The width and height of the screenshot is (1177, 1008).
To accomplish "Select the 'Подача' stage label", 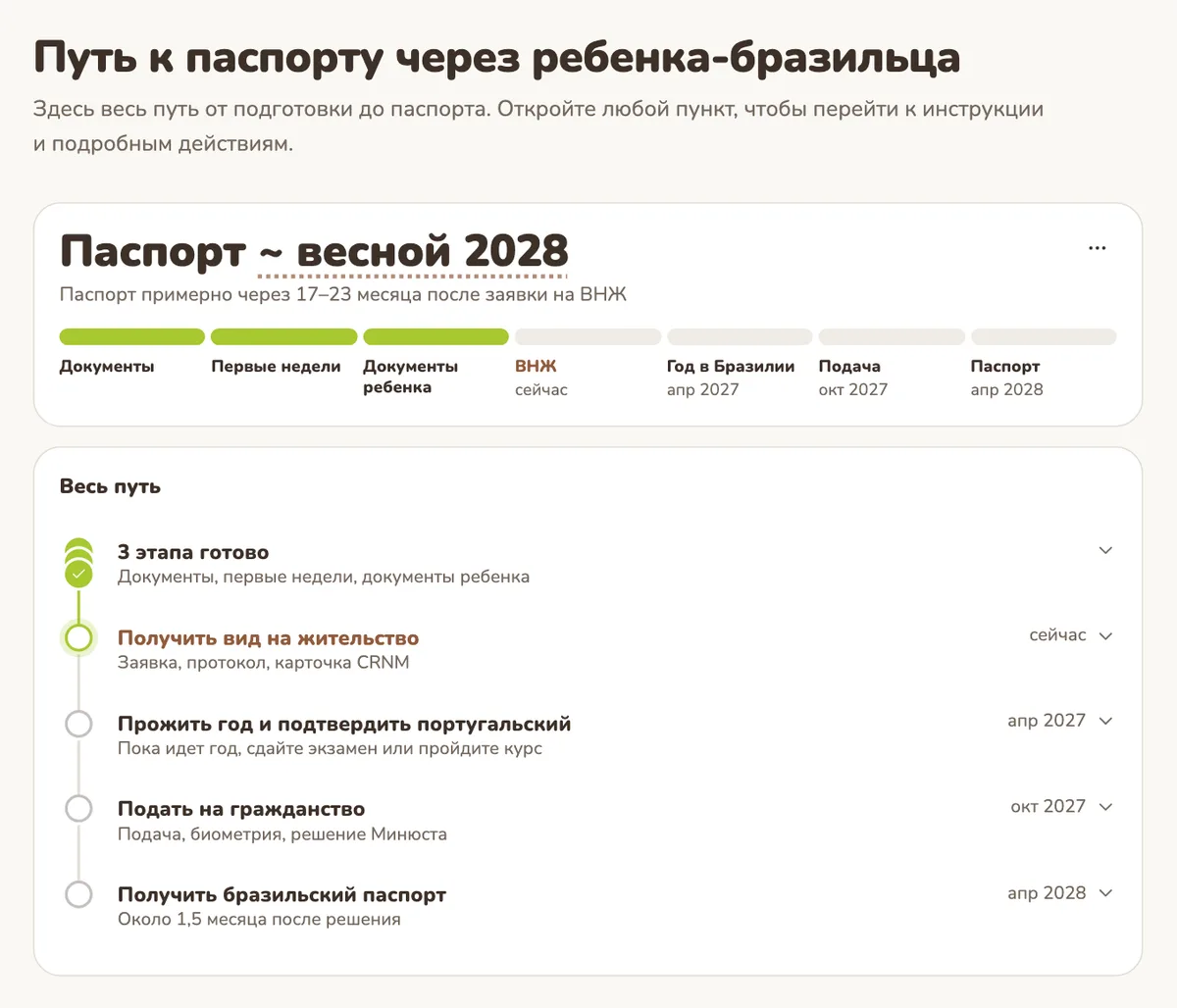I will tap(849, 366).
